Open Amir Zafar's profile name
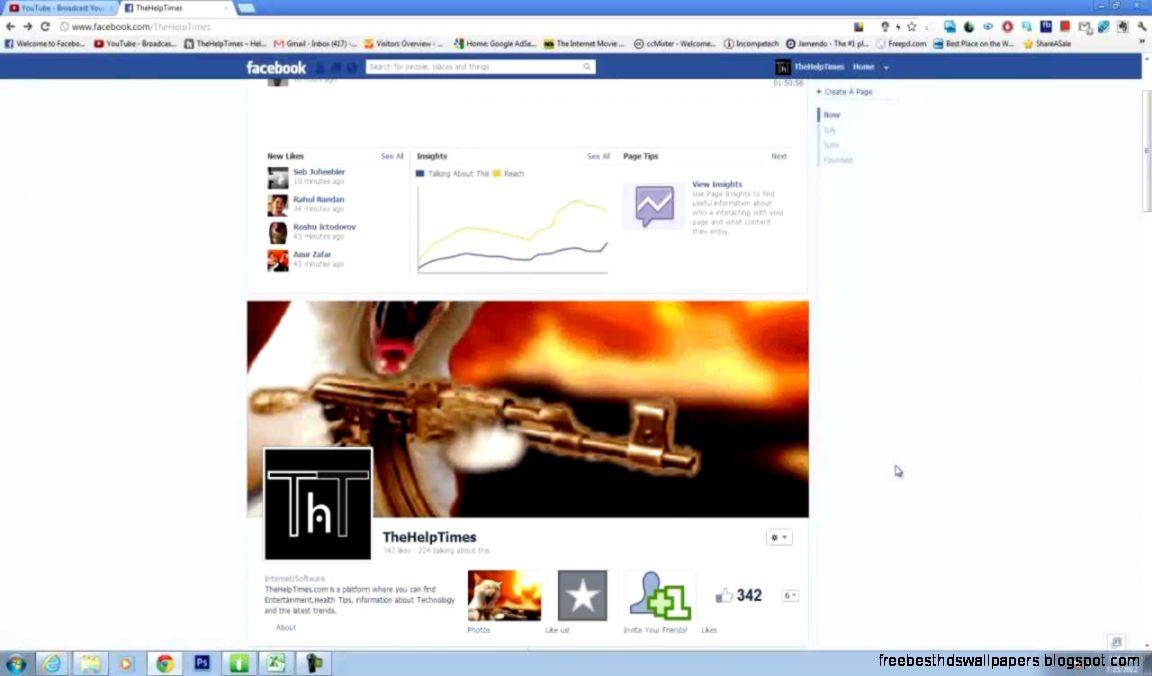 click(x=312, y=255)
